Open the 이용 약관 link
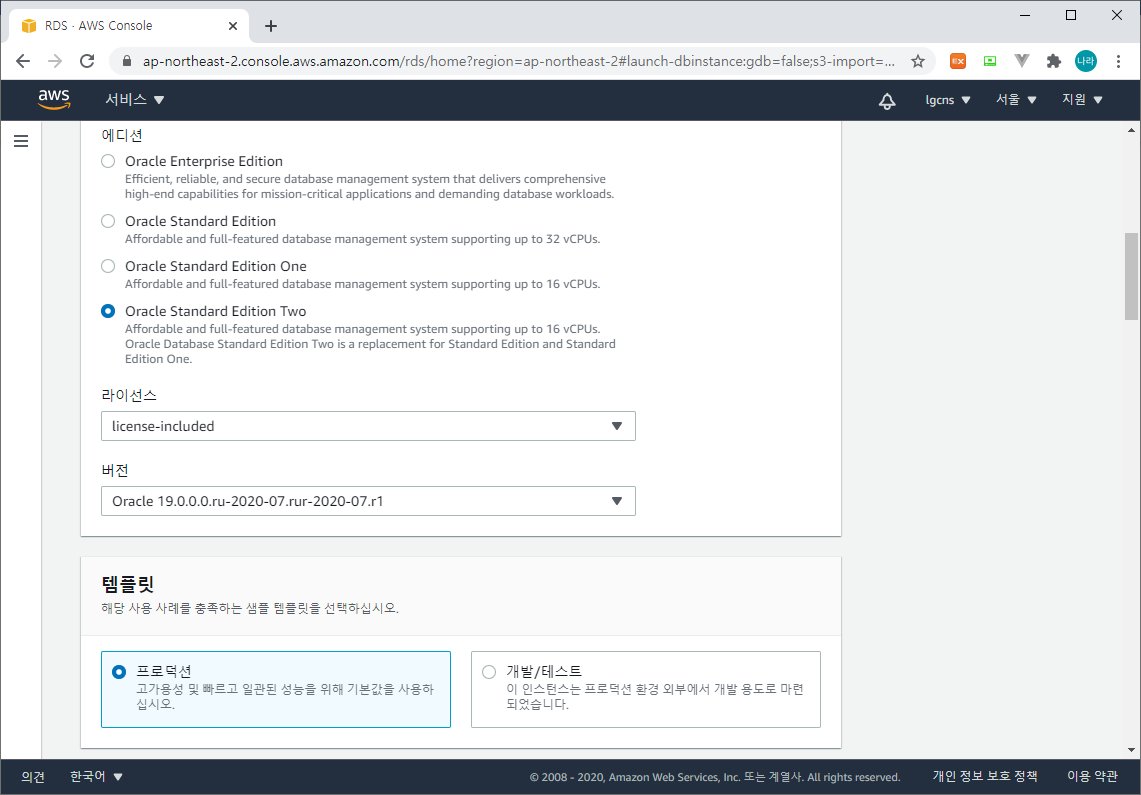1141x795 pixels. point(1092,777)
